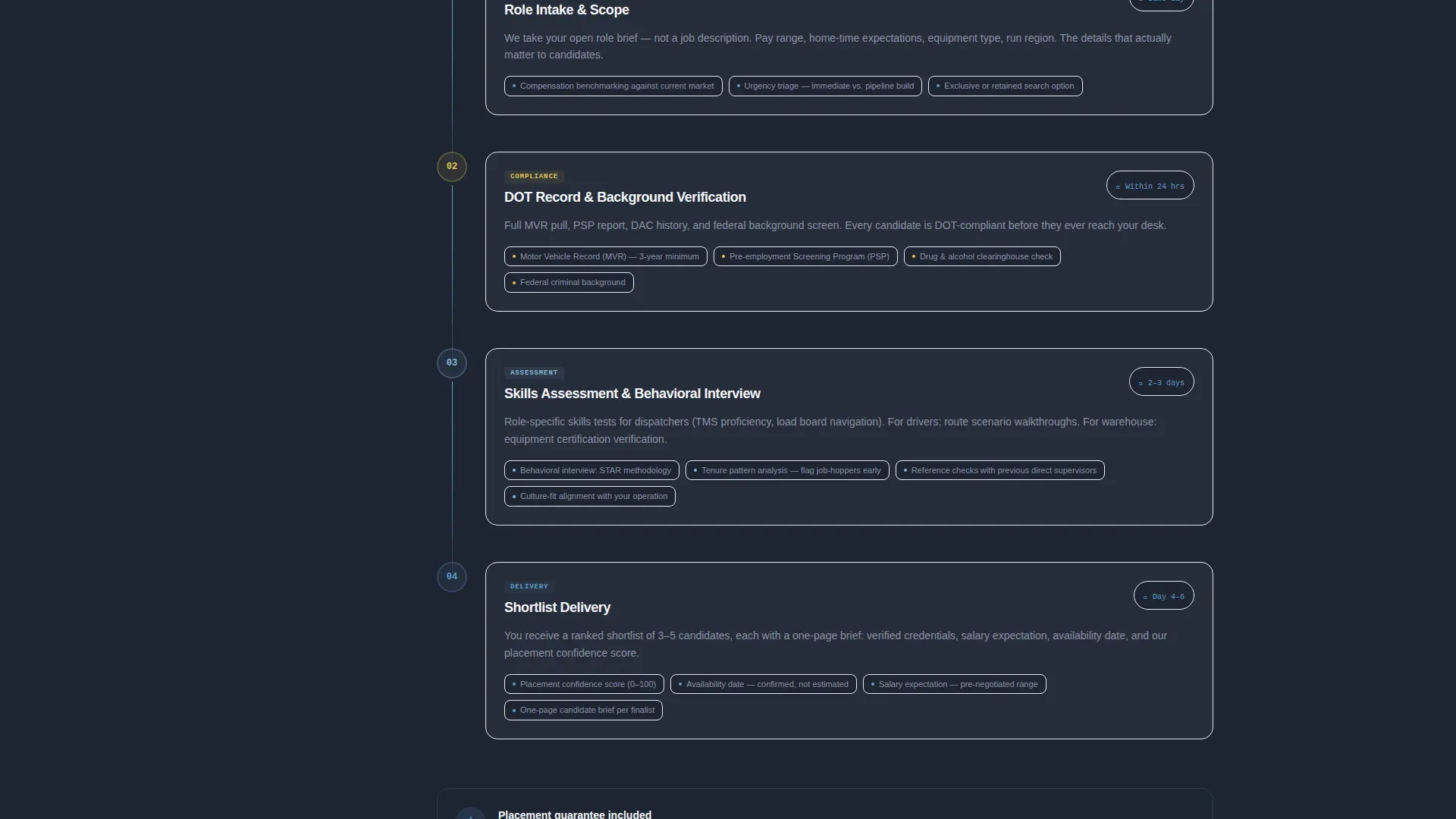This screenshot has height=819, width=1456.
Task: Select 'Urgency triage — immediate vs. pipeline build' tag
Action: (825, 86)
